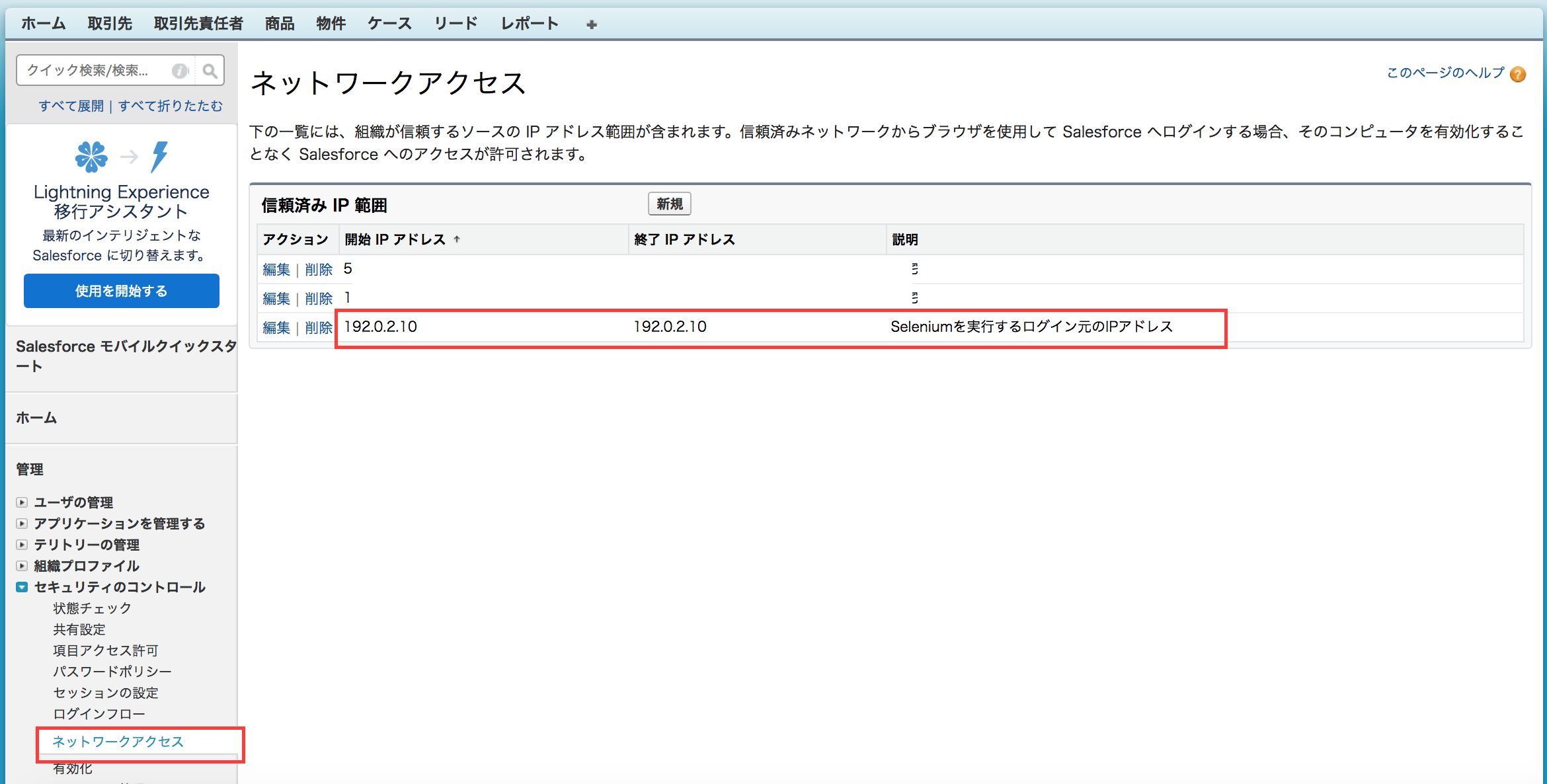Open パスワードポリシー in the sidebar

(112, 672)
